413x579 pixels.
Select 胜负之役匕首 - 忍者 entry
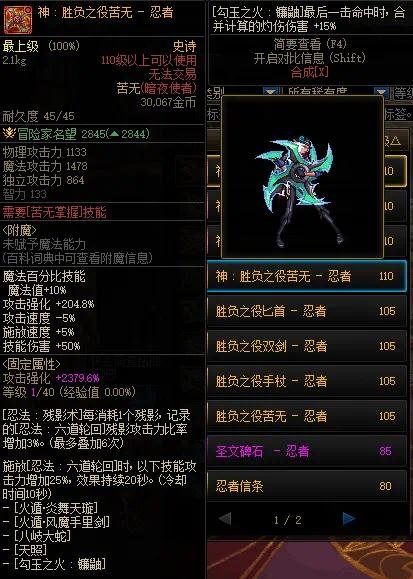pyautogui.click(x=307, y=311)
